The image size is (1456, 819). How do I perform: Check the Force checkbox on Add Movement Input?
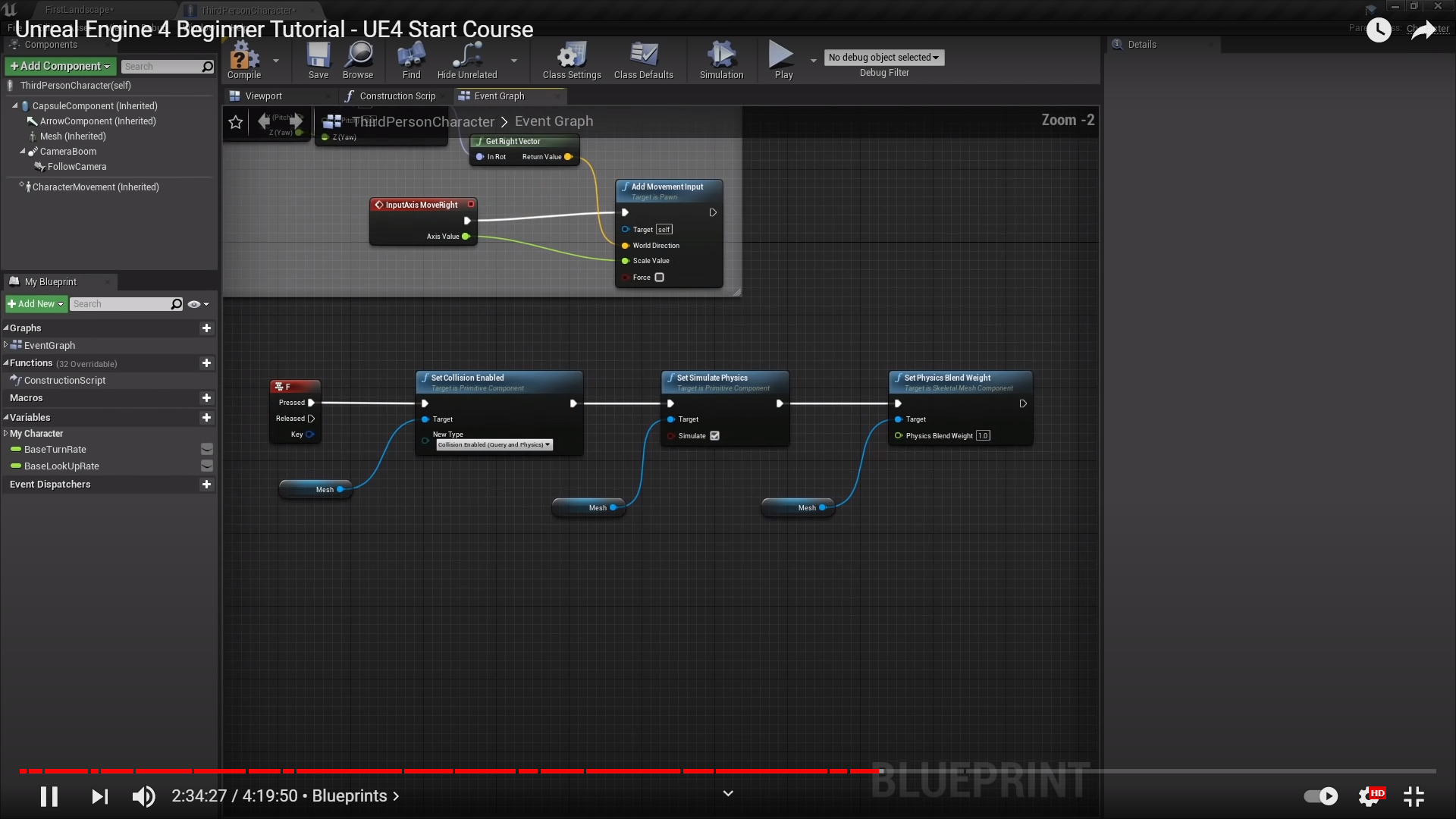click(660, 278)
